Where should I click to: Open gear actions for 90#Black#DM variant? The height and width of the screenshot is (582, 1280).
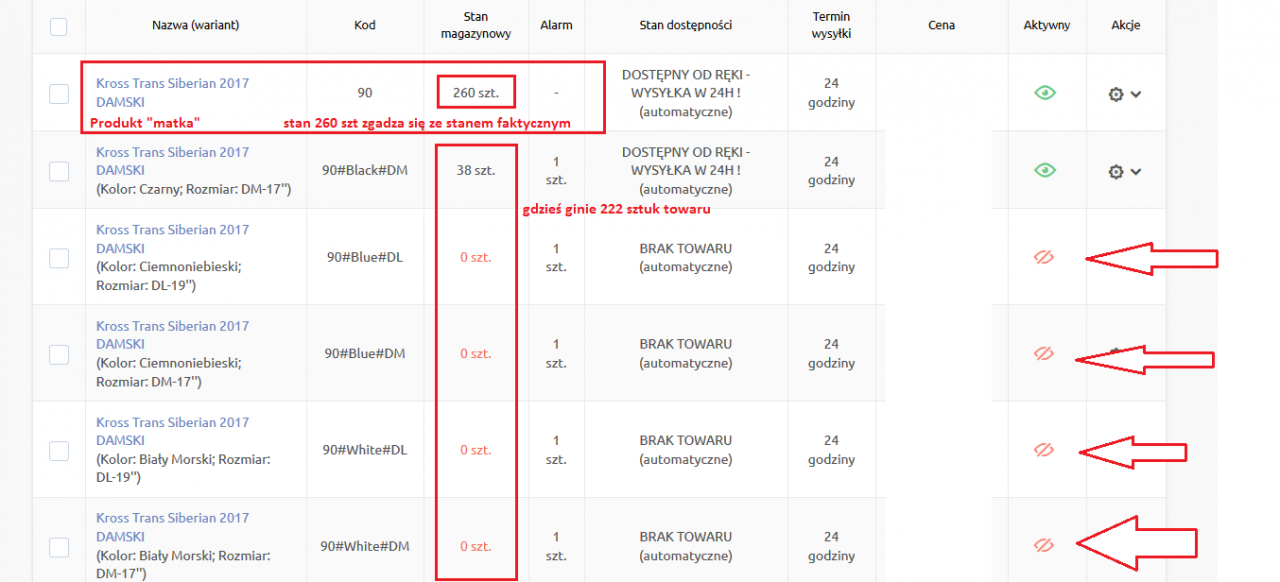1116,172
